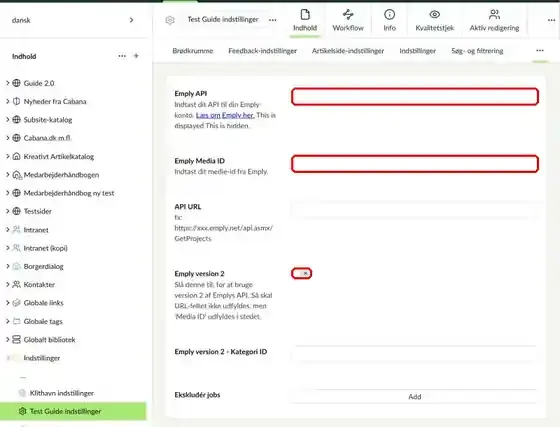Viewport: 560px width, 427px height.
Task: Switch to the Brødkrumme sub-tab
Action: [193, 51]
